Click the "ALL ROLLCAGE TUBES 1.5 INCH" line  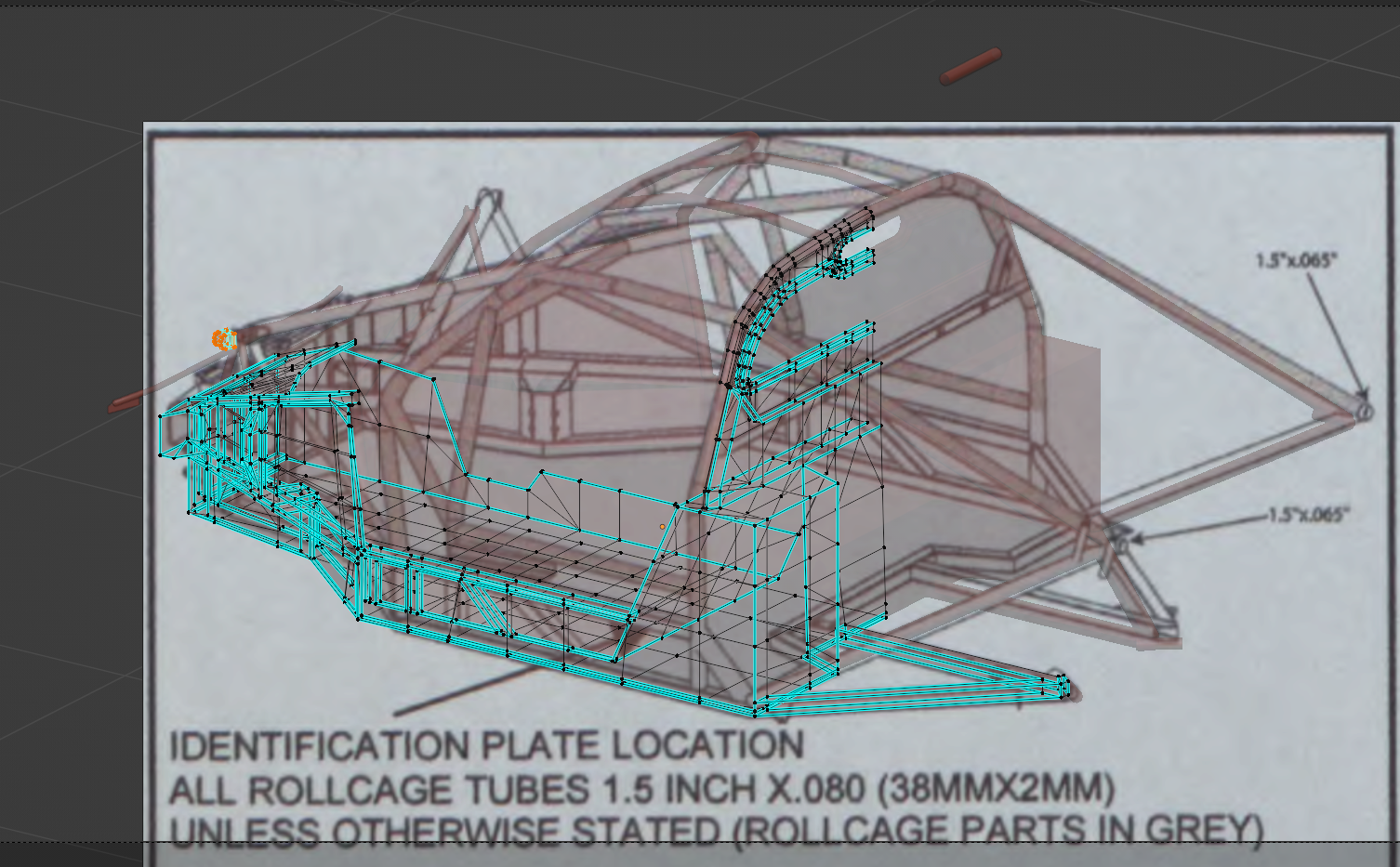tap(641, 790)
